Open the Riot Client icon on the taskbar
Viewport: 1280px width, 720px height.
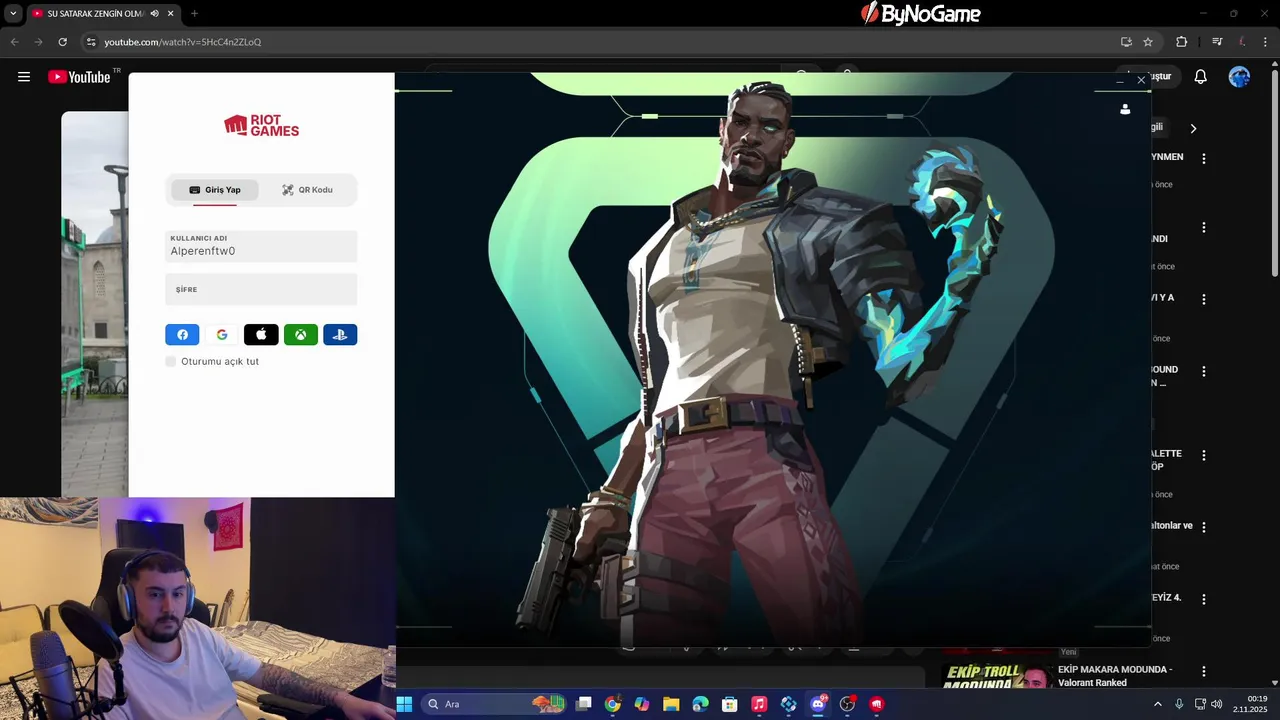(x=877, y=704)
